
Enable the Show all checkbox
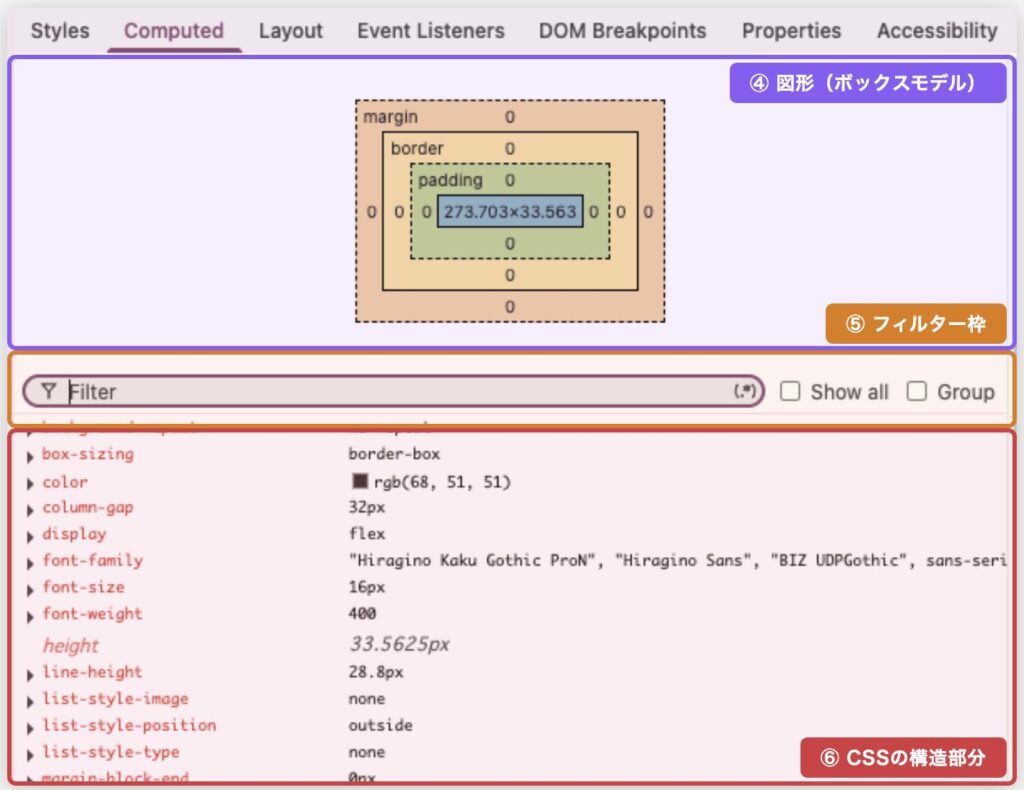790,391
